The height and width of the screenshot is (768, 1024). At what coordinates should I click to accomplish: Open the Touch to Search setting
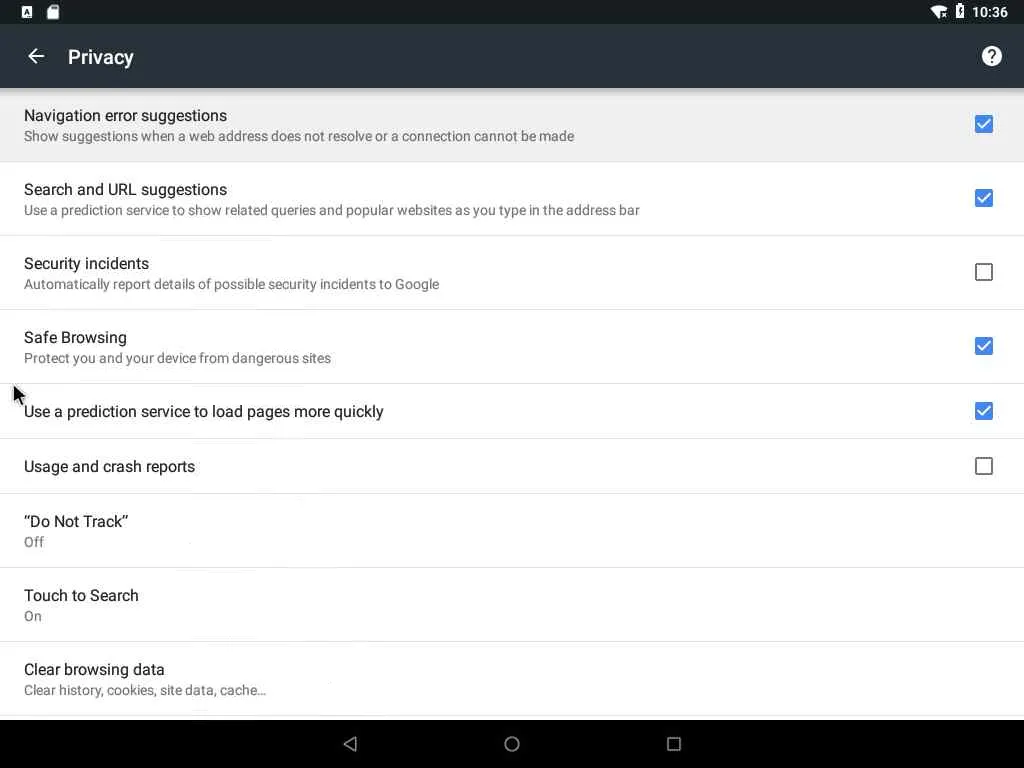[x=512, y=605]
